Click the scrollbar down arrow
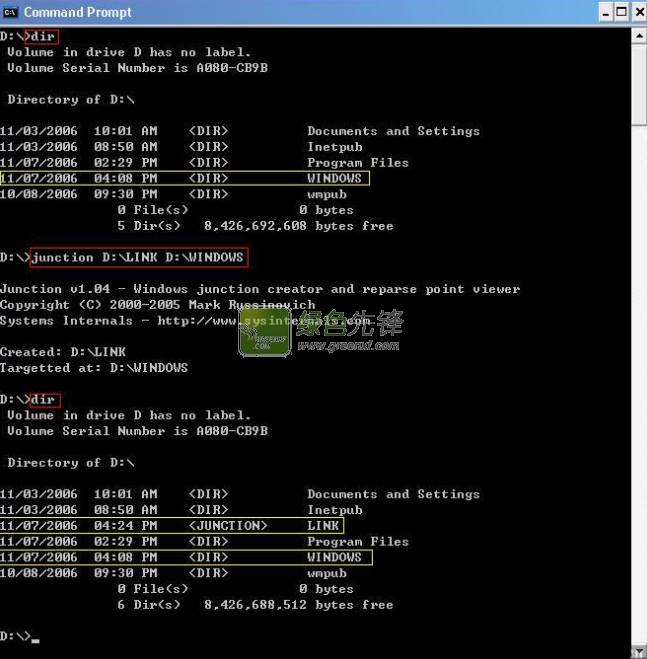This screenshot has height=659, width=647. [x=638, y=650]
